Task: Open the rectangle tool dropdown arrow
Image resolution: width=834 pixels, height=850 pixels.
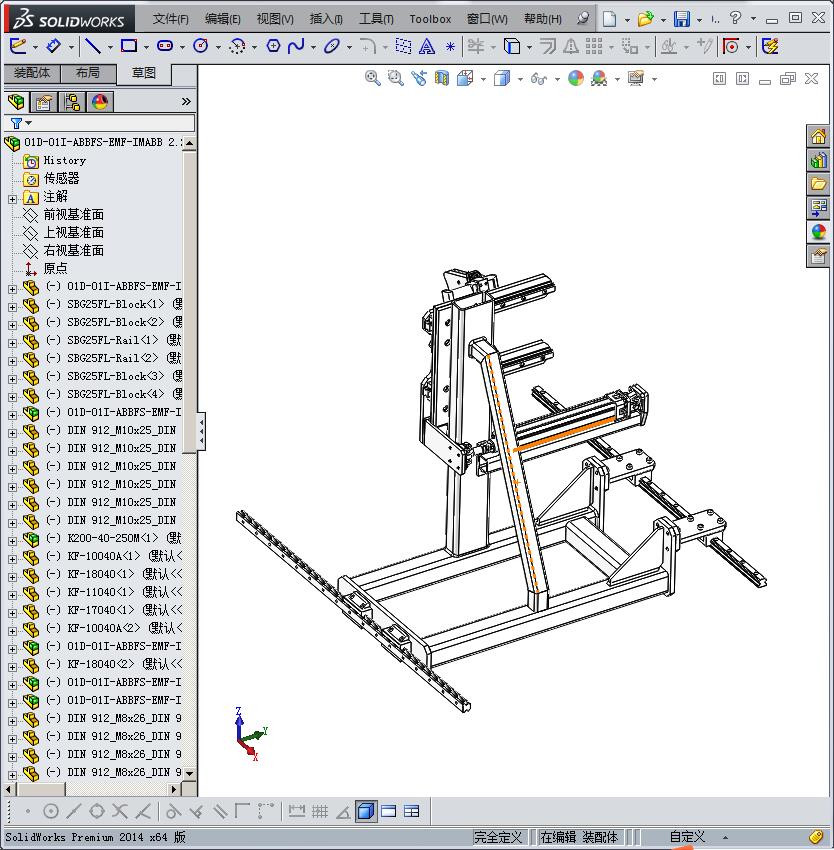Action: [x=146, y=47]
